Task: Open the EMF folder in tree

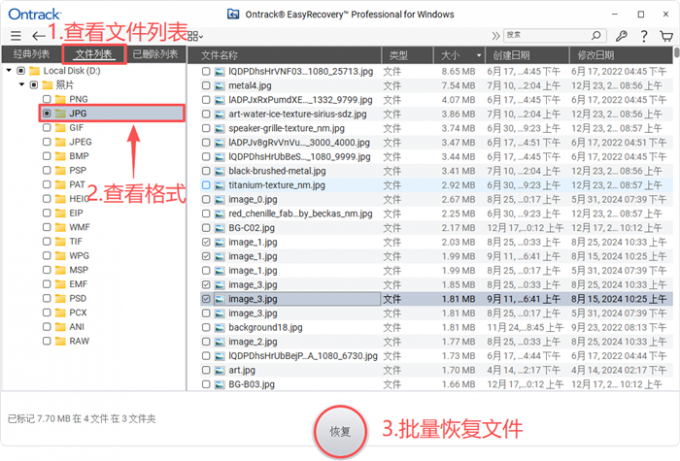Action: pyautogui.click(x=78, y=284)
